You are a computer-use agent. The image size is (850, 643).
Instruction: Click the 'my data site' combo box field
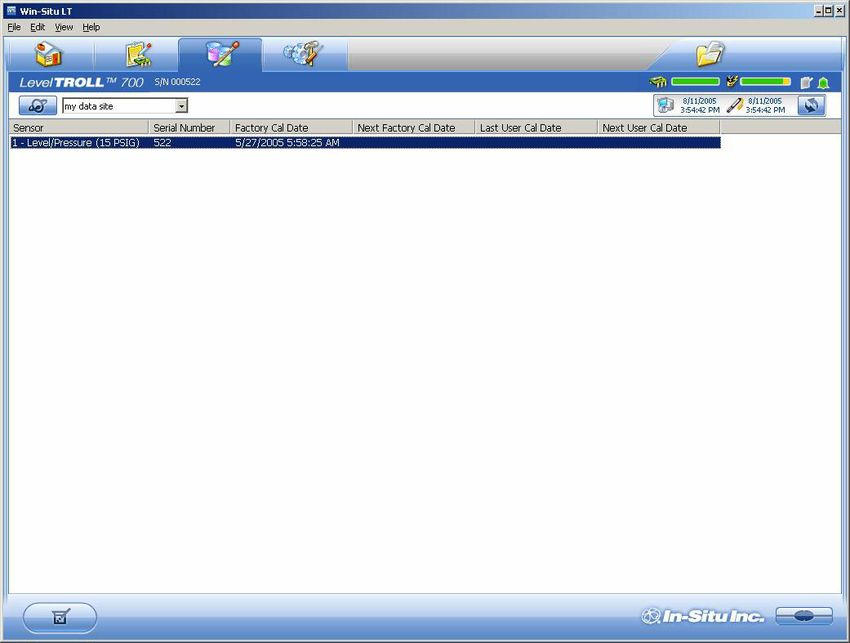(x=125, y=106)
